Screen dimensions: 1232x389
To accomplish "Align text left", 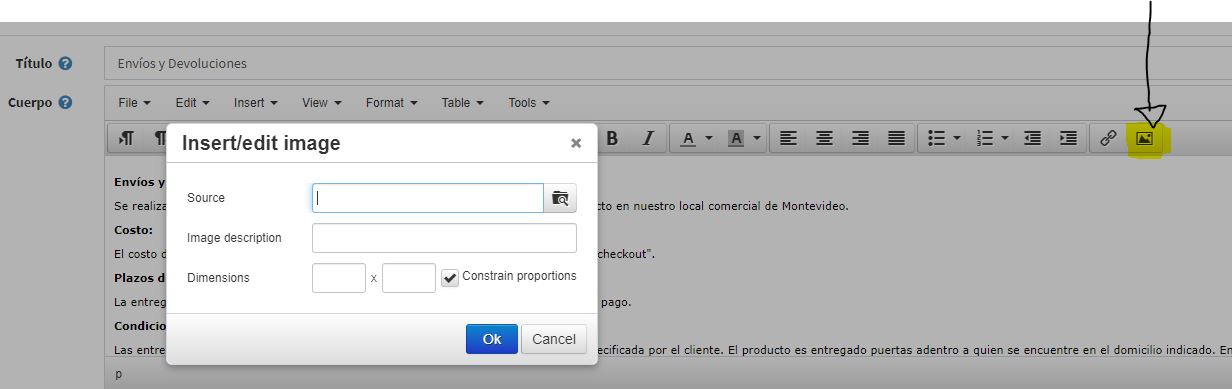I will pos(789,139).
